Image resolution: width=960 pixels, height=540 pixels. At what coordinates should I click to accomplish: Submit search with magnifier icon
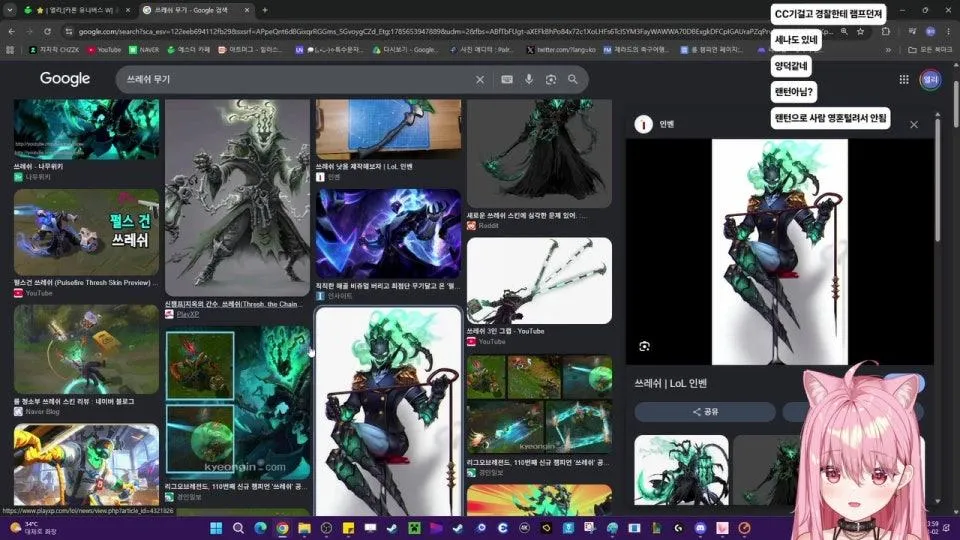(x=572, y=79)
